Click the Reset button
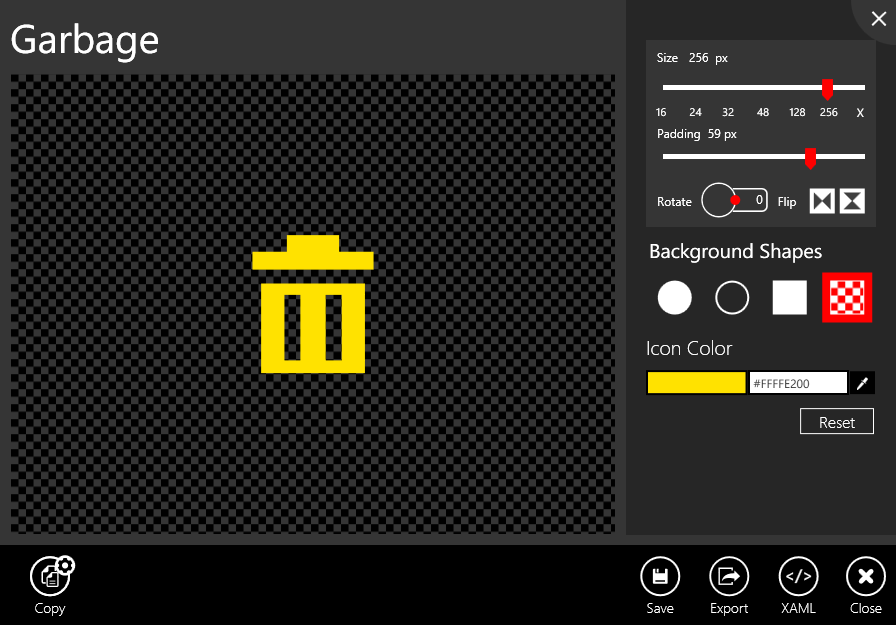 836,421
